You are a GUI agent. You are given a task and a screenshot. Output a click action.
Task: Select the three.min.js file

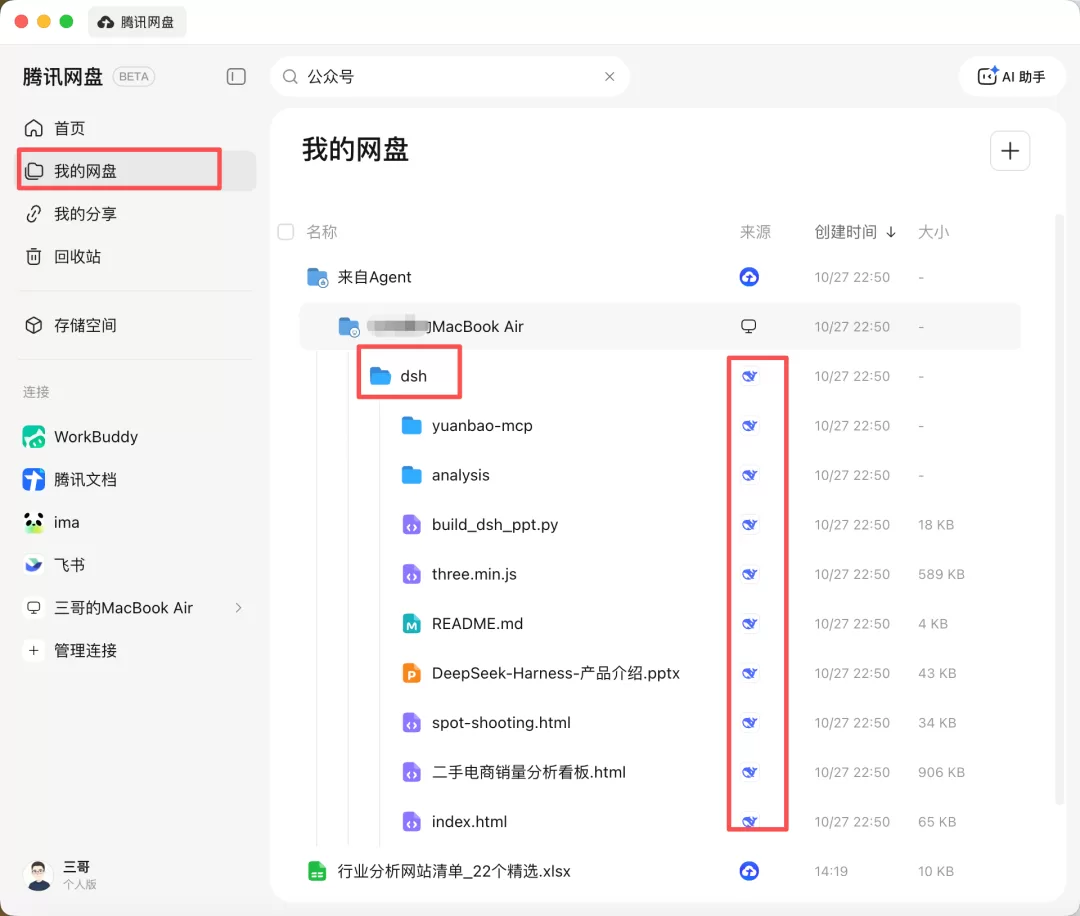point(474,574)
